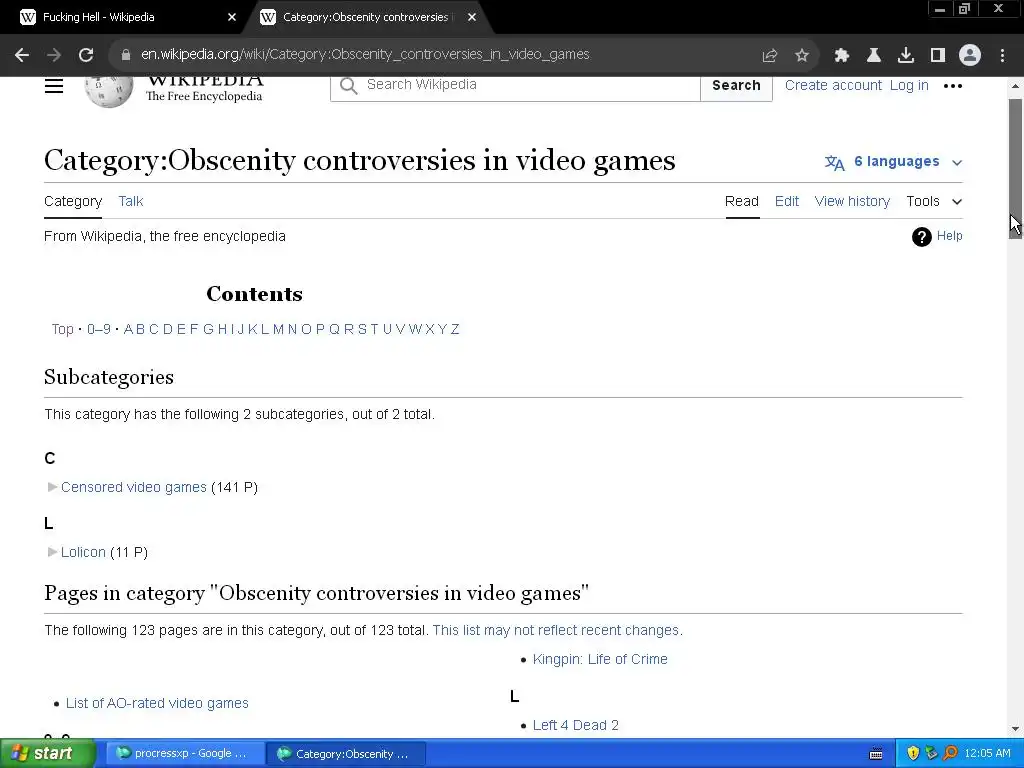Jump to 0–9 in the contents index
This screenshot has width=1024, height=768.
[x=99, y=329]
